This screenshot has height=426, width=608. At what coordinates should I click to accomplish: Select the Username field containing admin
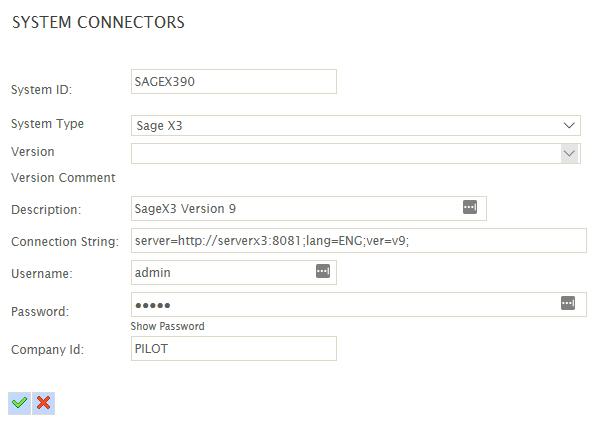point(222,271)
